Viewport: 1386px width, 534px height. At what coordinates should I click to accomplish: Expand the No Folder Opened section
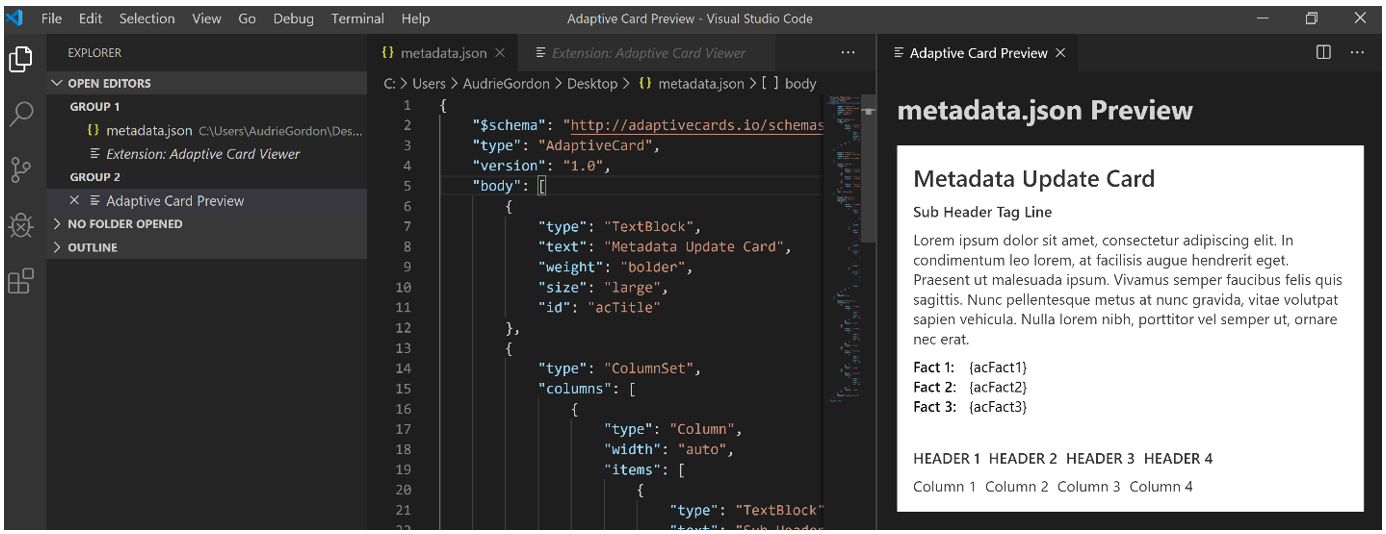click(x=57, y=224)
